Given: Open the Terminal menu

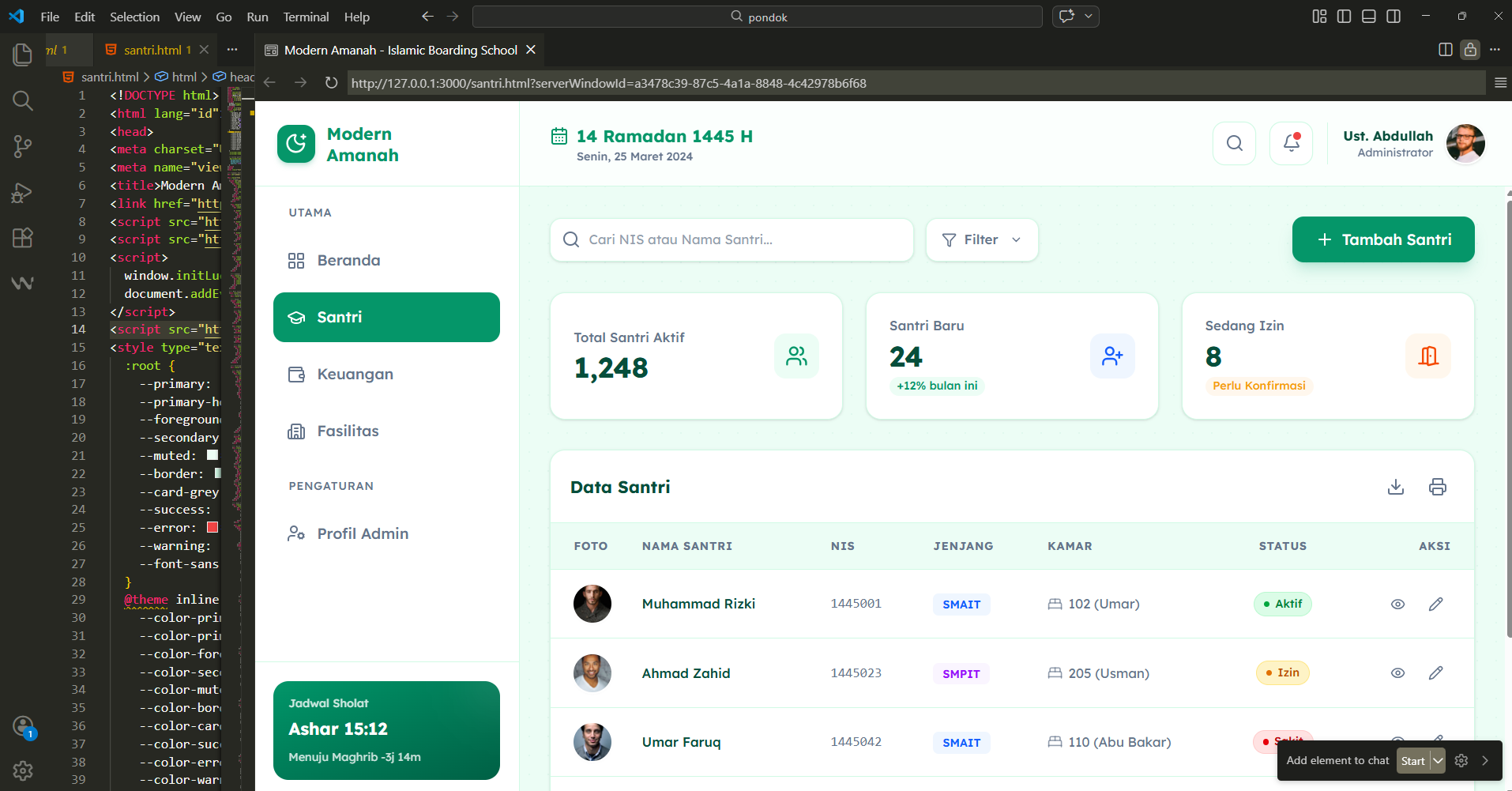Looking at the screenshot, I should click(x=306, y=17).
